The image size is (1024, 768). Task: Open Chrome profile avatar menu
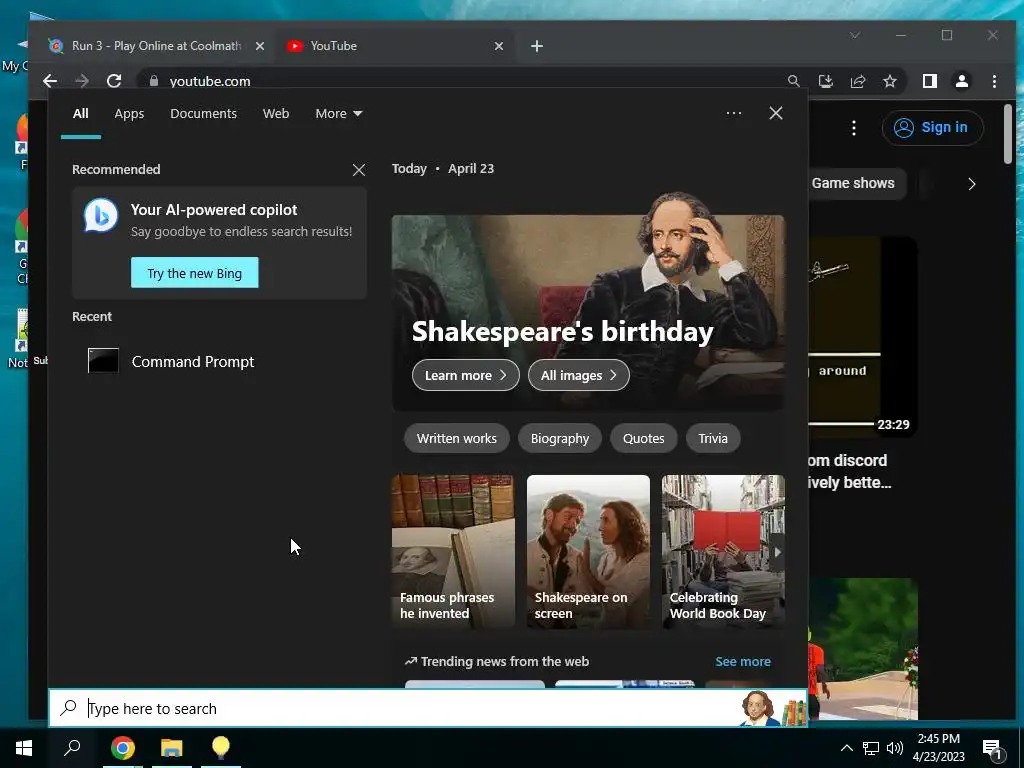click(961, 81)
